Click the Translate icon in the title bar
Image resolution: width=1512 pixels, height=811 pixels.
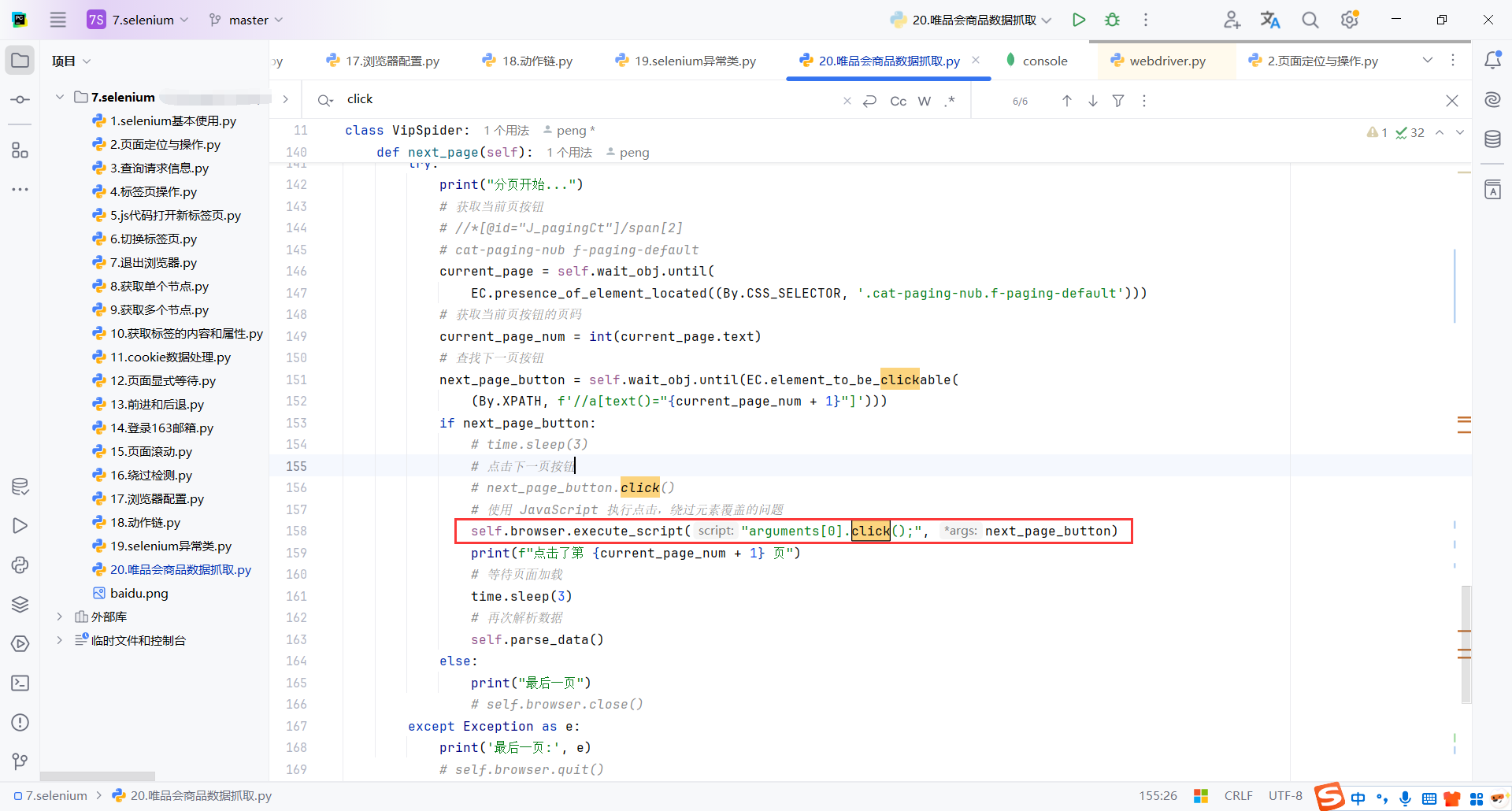1270,20
